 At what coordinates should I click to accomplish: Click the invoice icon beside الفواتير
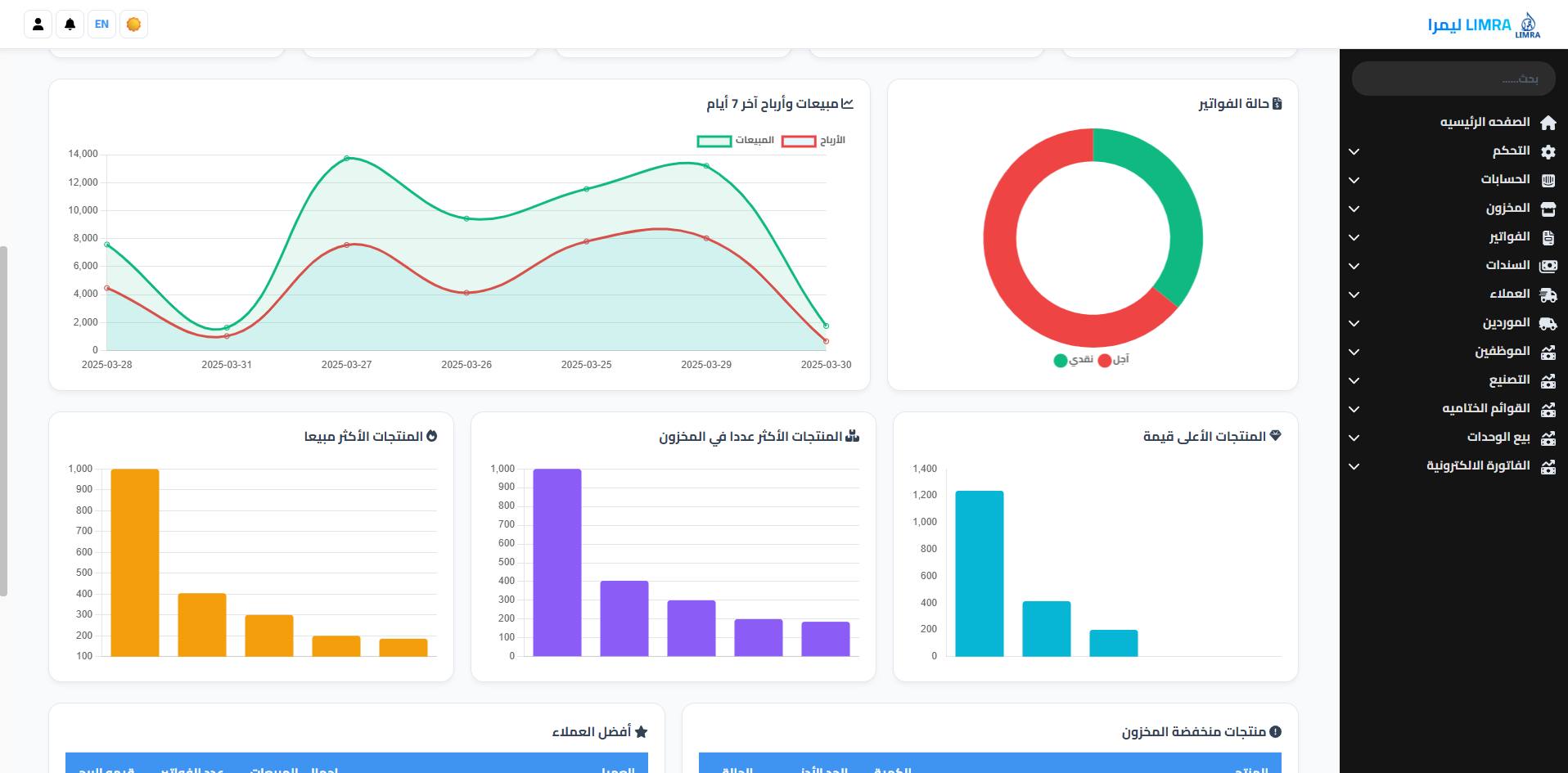(x=1548, y=237)
